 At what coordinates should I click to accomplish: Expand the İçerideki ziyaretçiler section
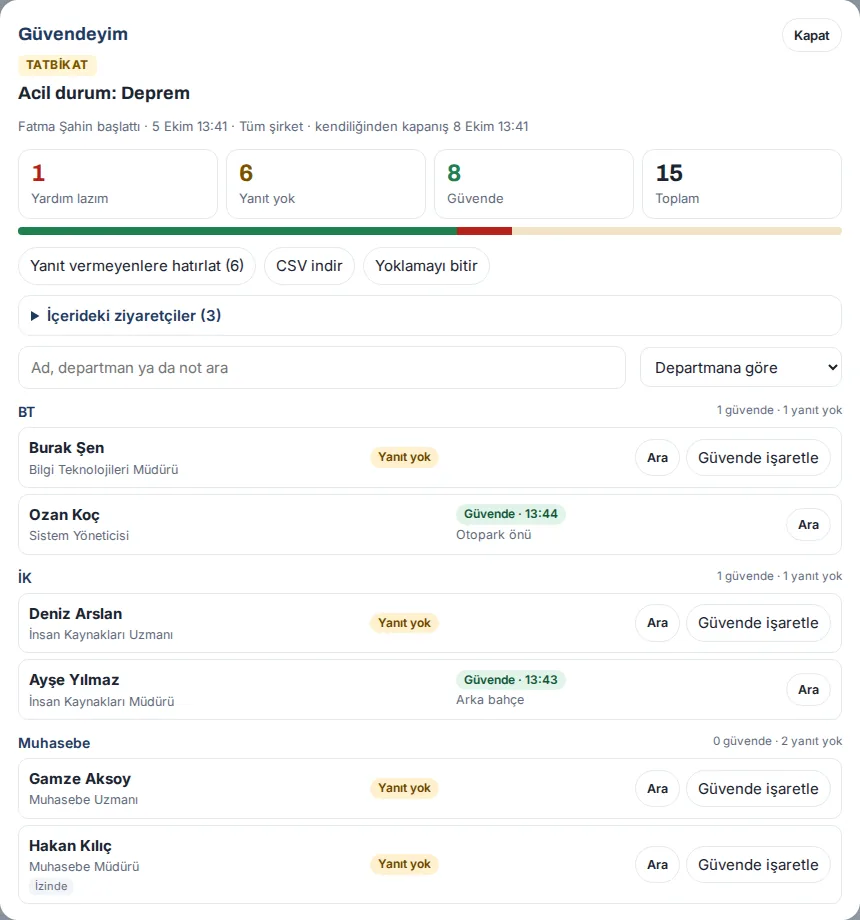coord(429,316)
